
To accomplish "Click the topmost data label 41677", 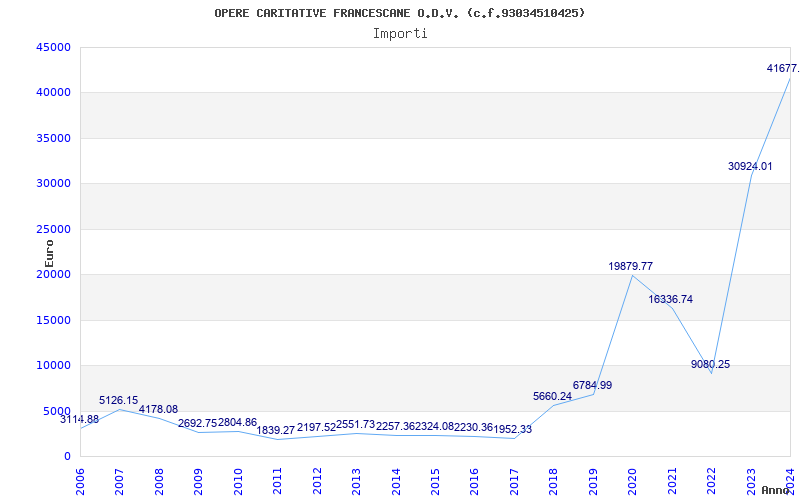I will pyautogui.click(x=783, y=68).
